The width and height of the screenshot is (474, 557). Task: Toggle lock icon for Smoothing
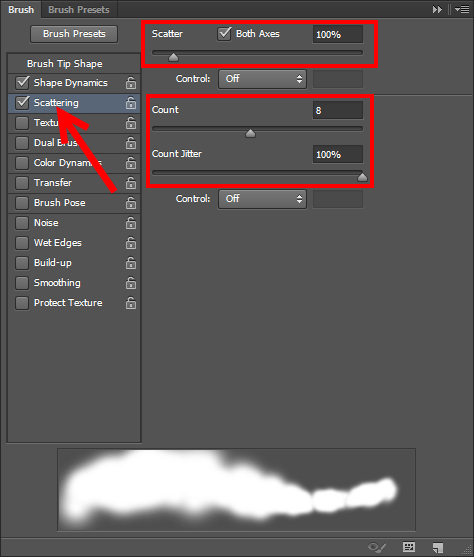coord(131,283)
